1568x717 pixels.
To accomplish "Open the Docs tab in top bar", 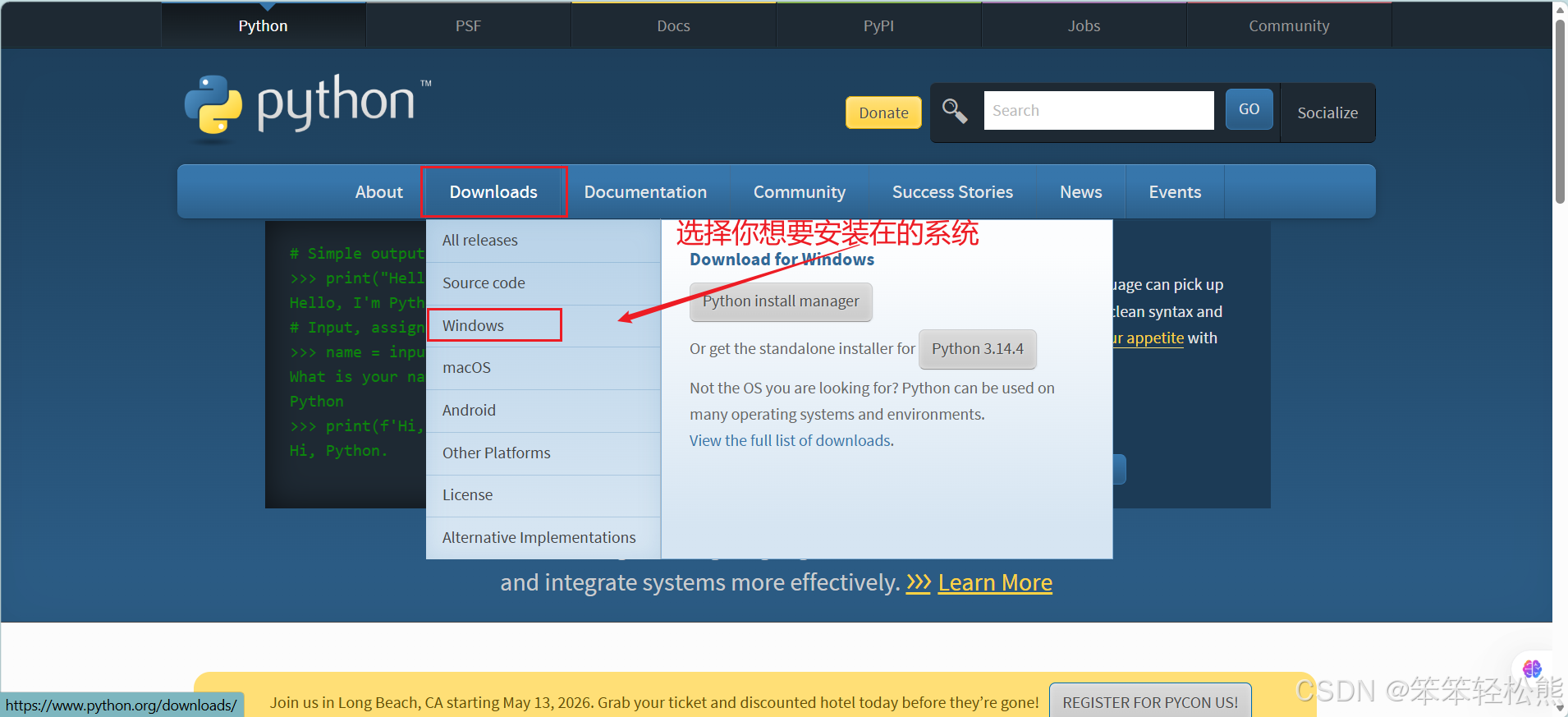I will pyautogui.click(x=673, y=25).
